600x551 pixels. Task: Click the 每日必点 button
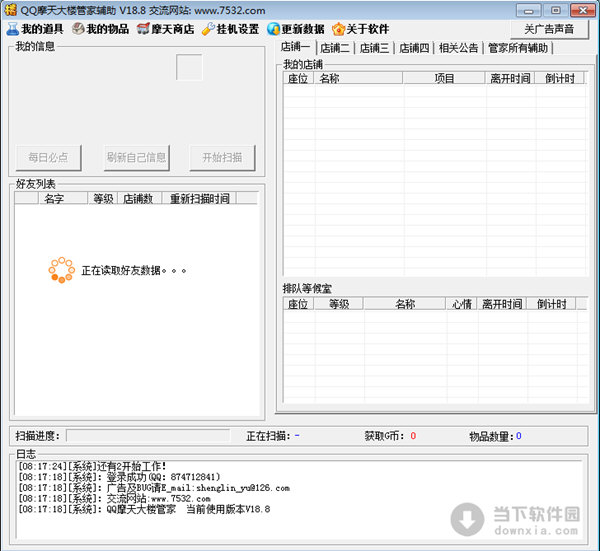tap(48, 157)
